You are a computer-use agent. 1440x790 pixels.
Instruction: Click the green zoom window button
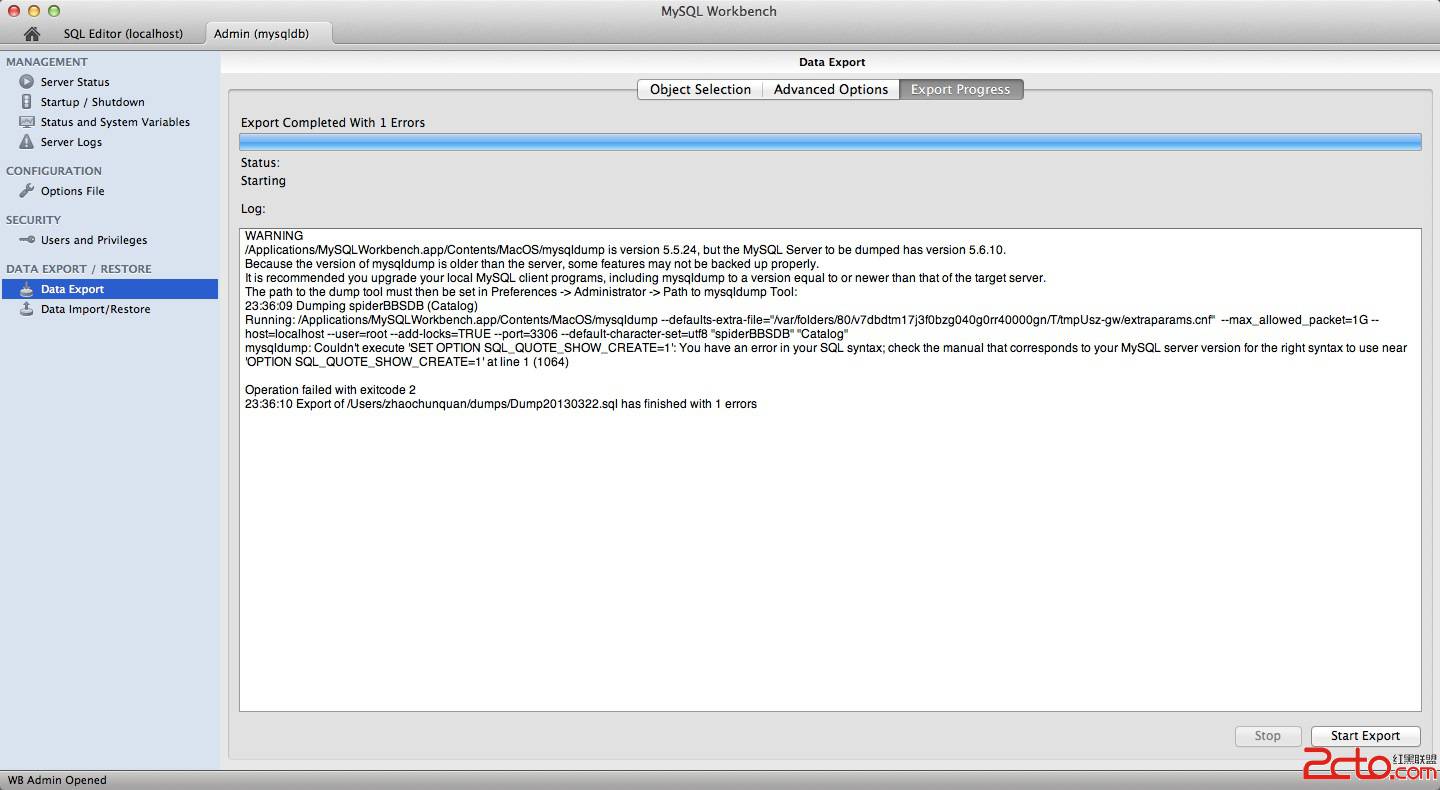coord(53,11)
